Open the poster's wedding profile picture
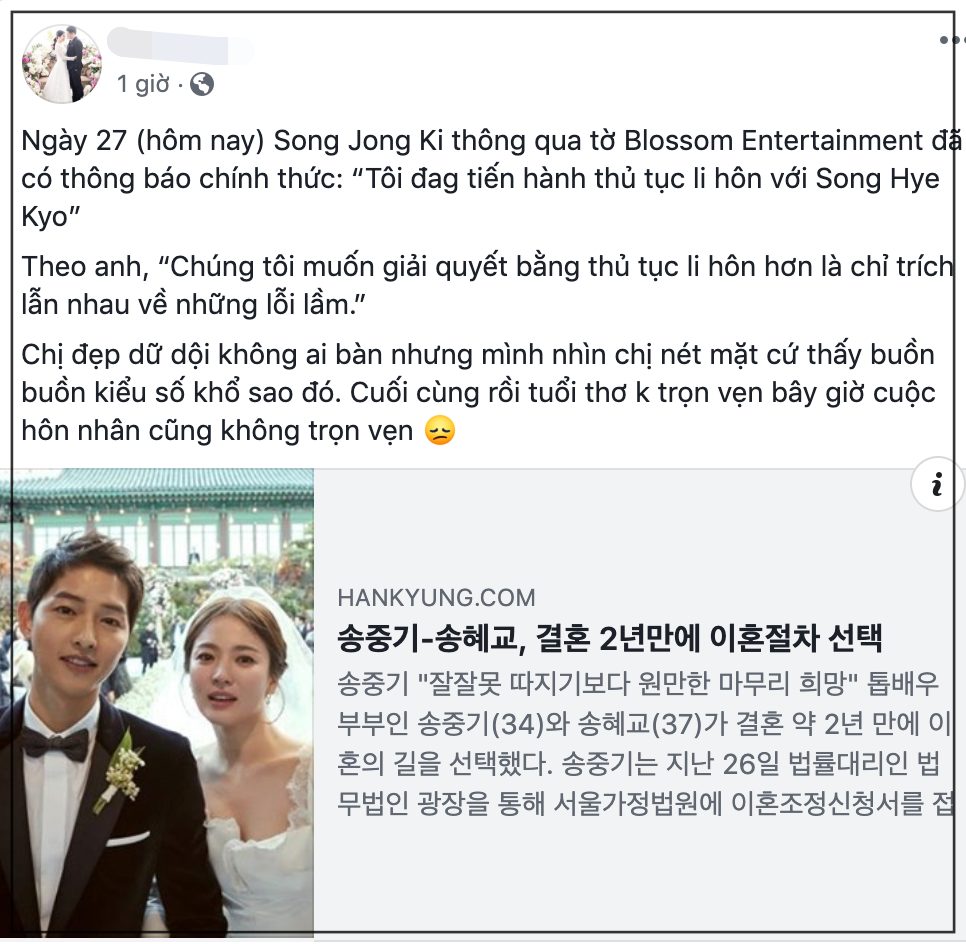The height and width of the screenshot is (944, 966). click(x=62, y=64)
